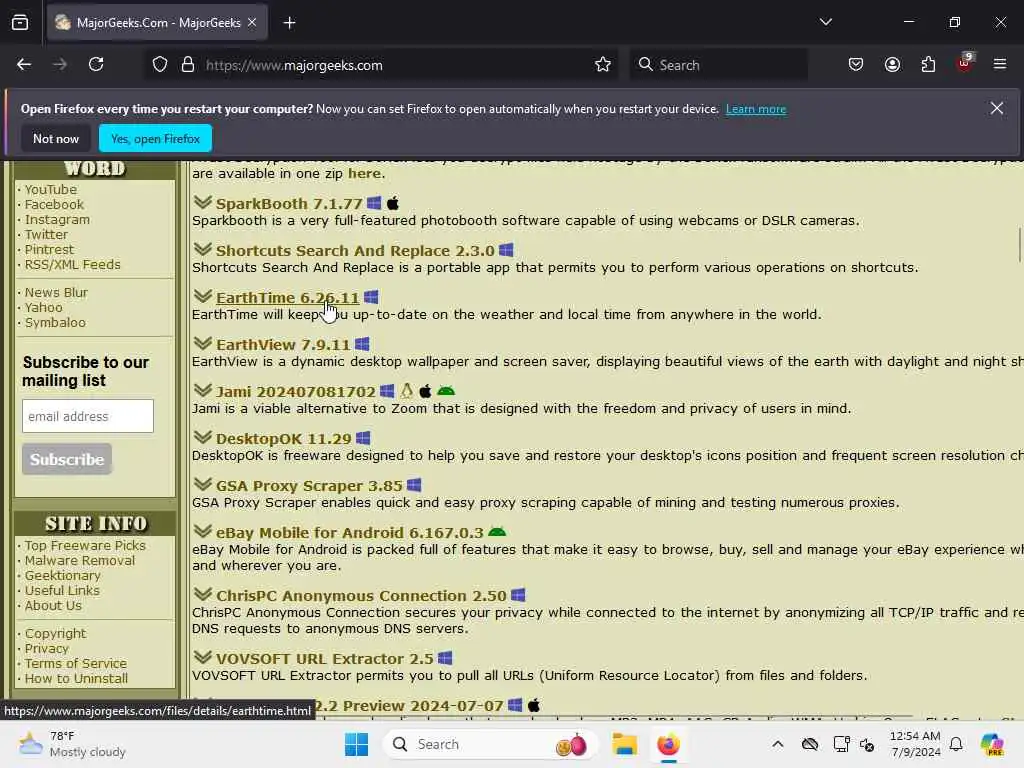Reload the current page

tap(96, 65)
